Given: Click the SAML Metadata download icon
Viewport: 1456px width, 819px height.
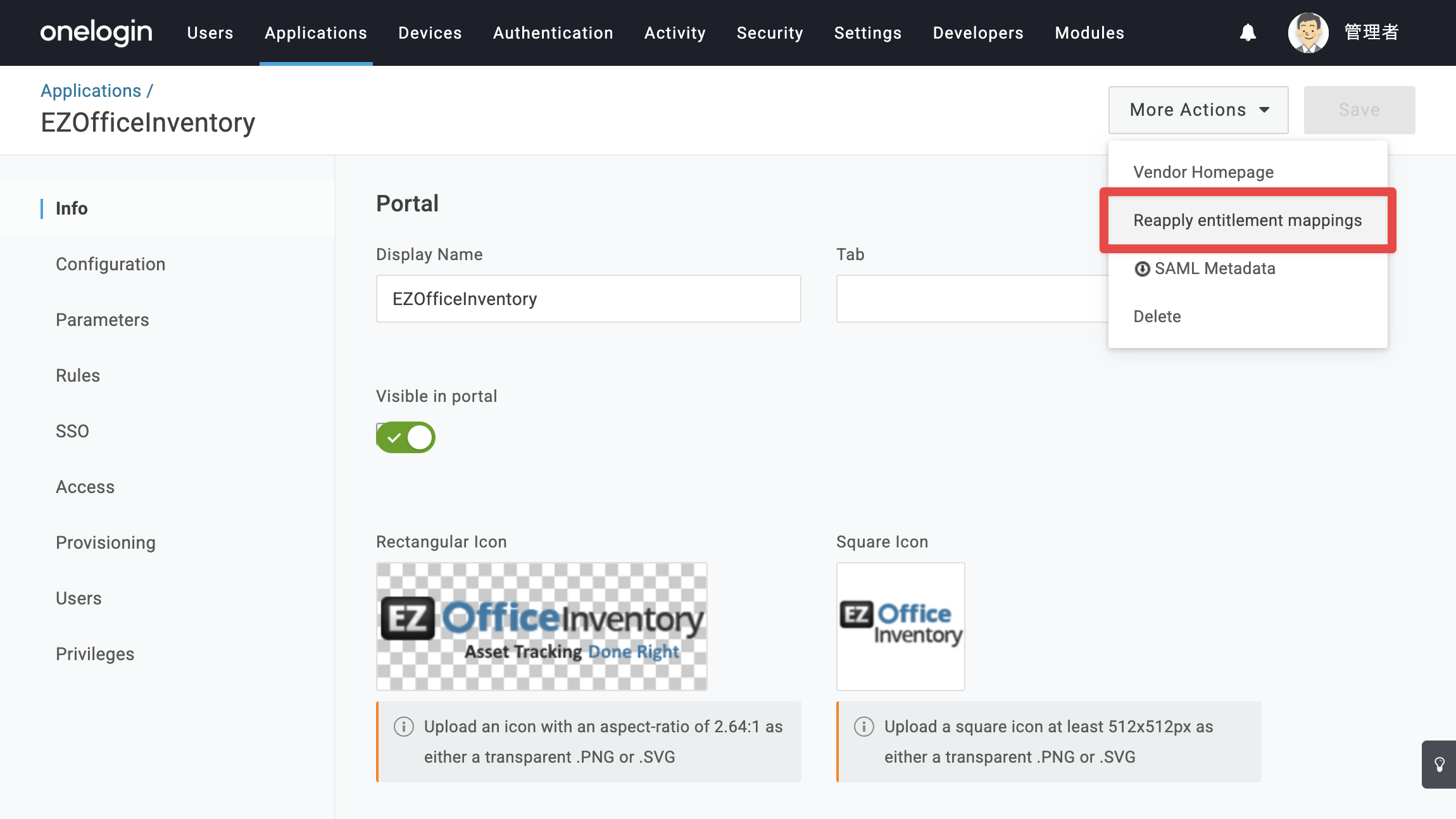Looking at the screenshot, I should [x=1142, y=269].
